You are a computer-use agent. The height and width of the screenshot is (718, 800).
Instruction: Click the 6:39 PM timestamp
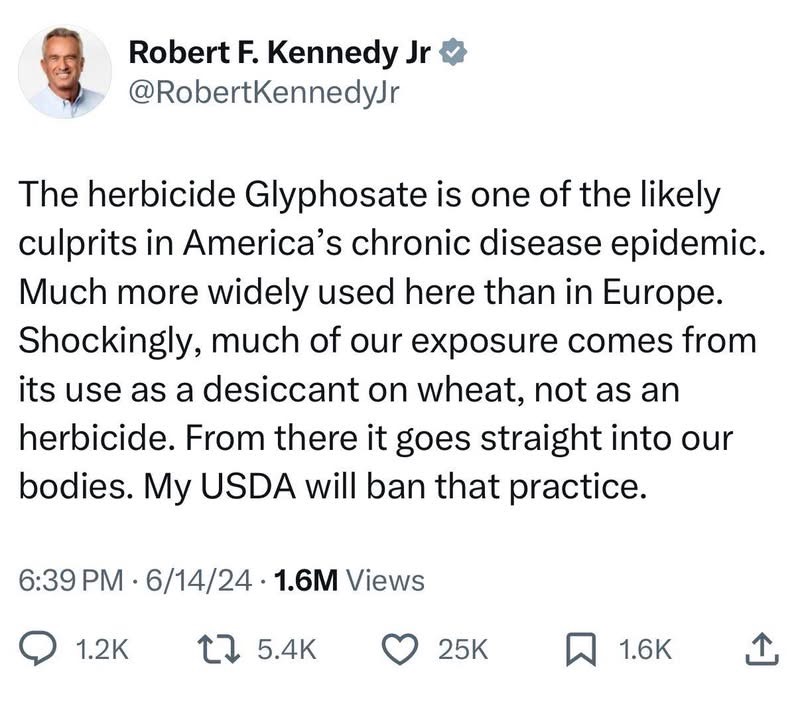tap(66, 580)
